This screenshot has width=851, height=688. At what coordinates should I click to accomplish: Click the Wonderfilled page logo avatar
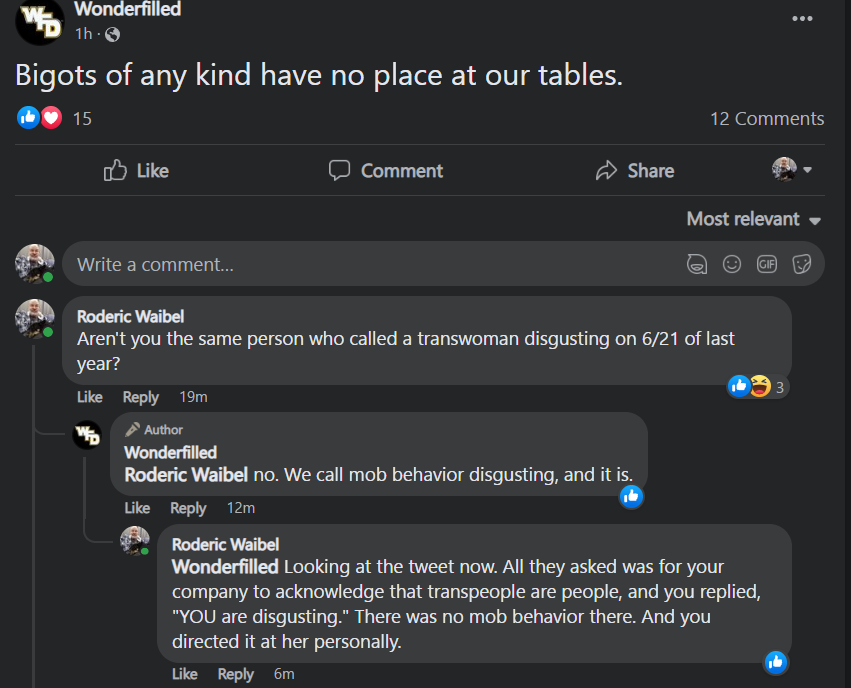[x=39, y=22]
